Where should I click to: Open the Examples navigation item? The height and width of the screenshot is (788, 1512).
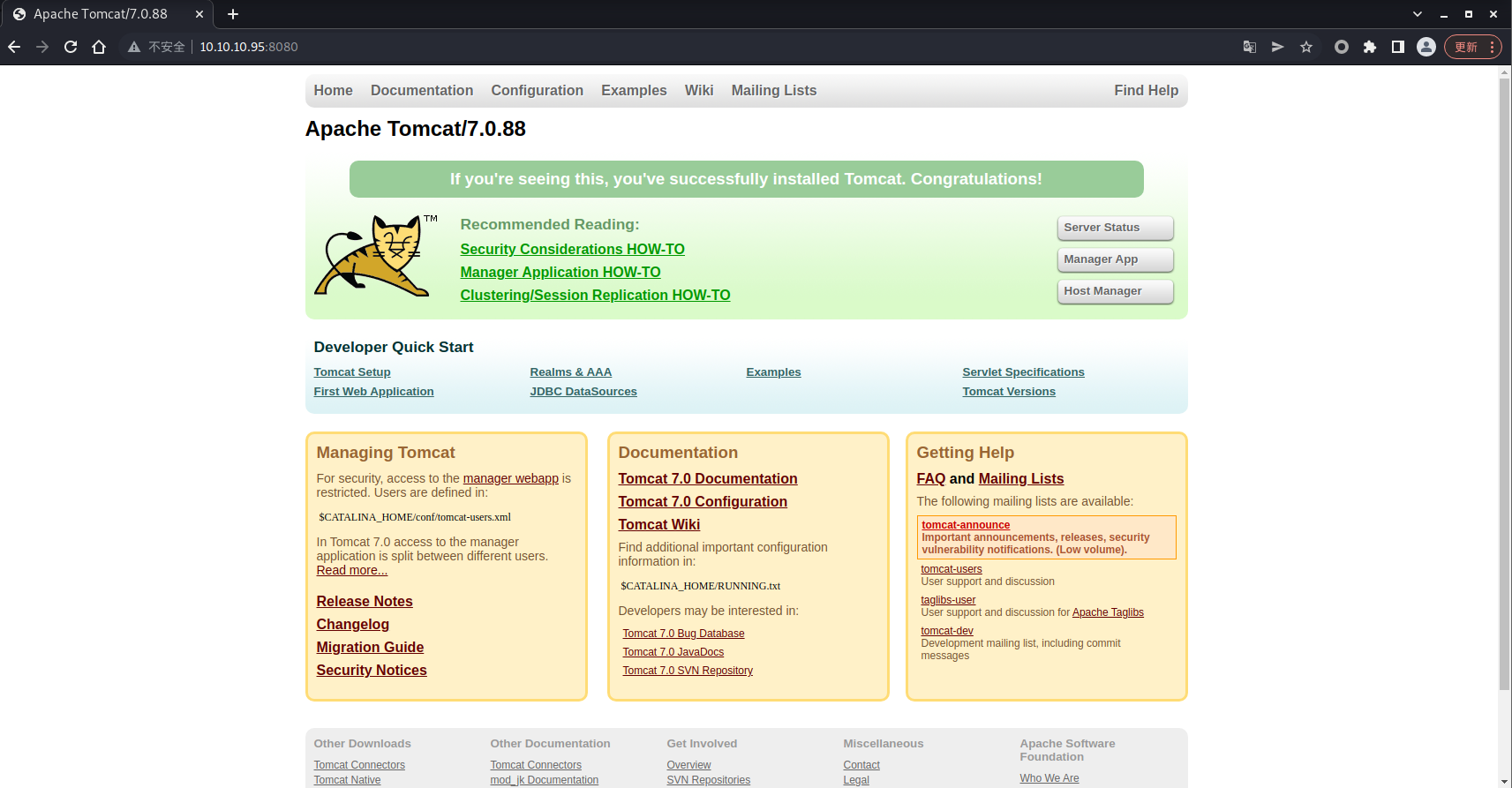pos(634,90)
